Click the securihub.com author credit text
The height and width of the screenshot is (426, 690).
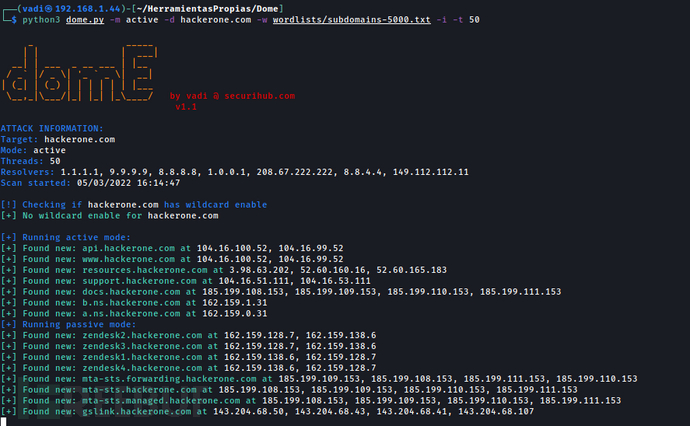tap(260, 96)
